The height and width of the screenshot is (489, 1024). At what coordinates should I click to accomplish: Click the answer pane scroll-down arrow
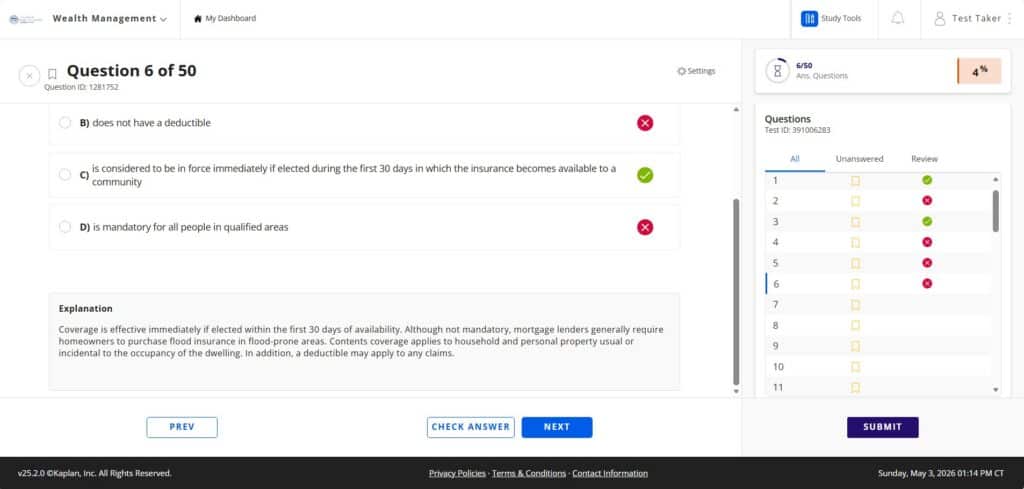pos(737,391)
